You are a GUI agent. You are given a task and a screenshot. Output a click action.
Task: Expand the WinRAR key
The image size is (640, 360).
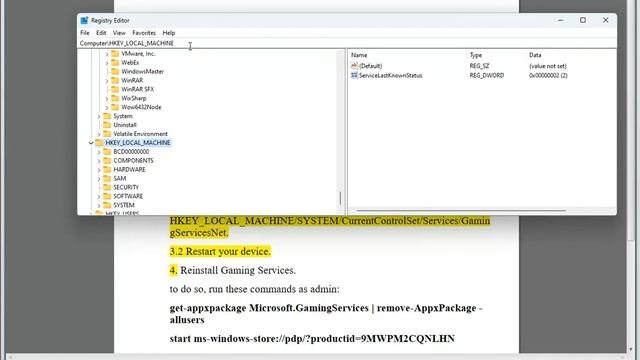pos(107,81)
